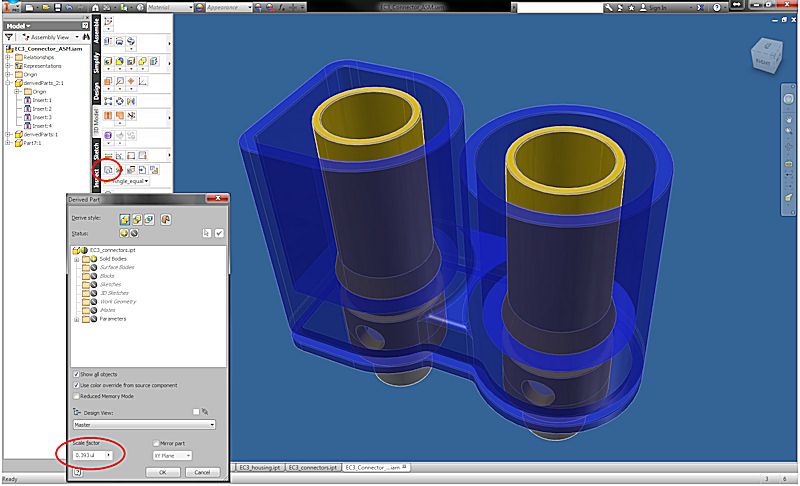Switch to the Sketch vertical tab
800x486 pixels.
pyautogui.click(x=96, y=151)
